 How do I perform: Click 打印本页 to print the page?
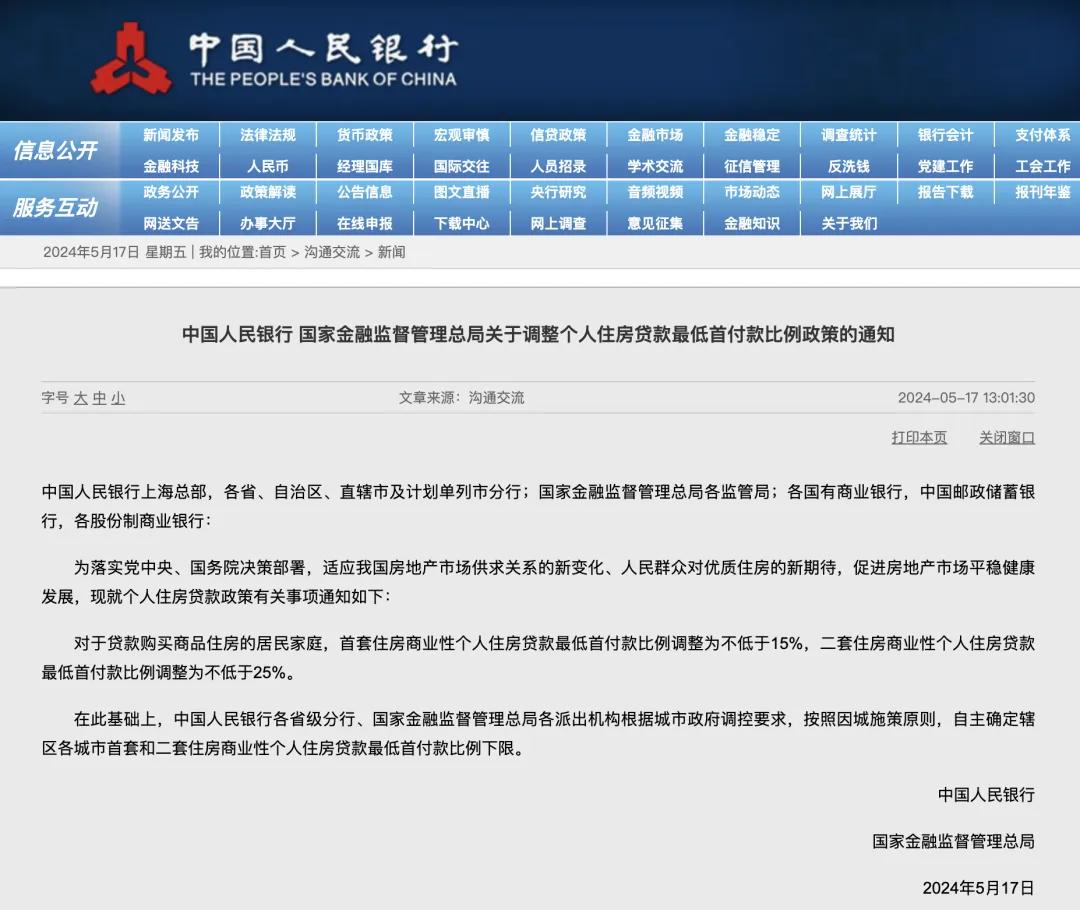click(919, 437)
